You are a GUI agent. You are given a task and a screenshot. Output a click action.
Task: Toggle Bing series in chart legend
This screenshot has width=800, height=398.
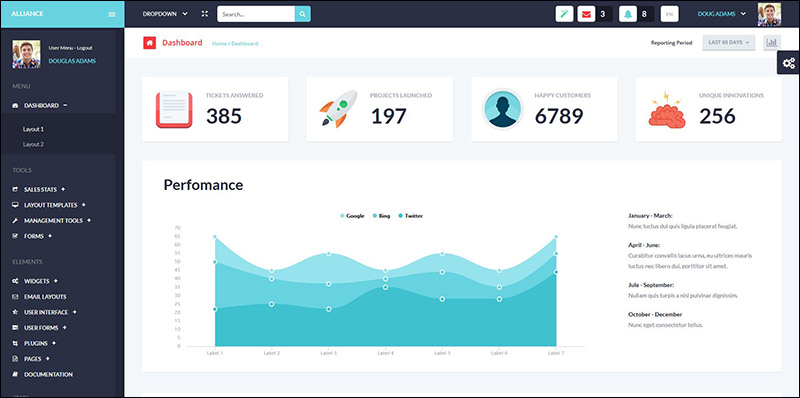point(381,216)
